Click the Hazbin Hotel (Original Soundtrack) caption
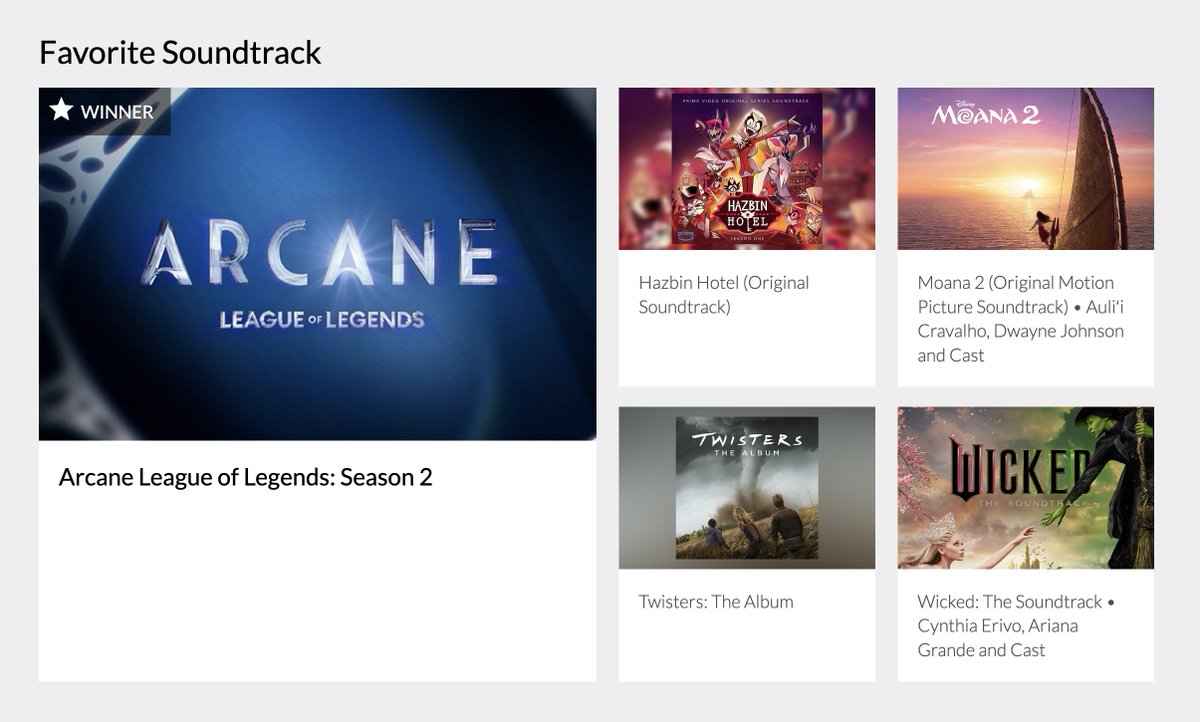This screenshot has width=1200, height=722. 724,295
